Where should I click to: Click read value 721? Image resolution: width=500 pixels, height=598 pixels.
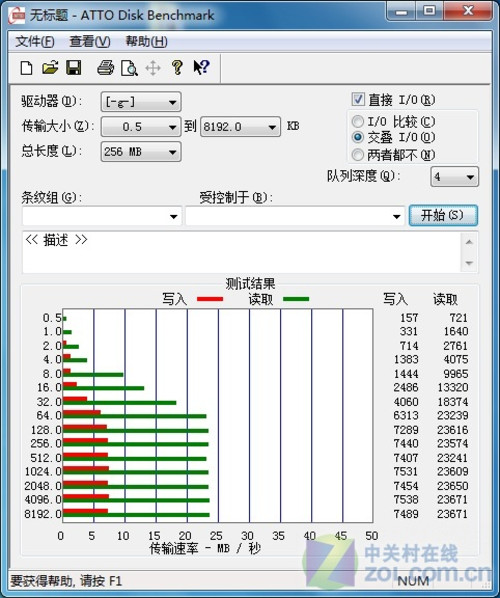coord(458,318)
